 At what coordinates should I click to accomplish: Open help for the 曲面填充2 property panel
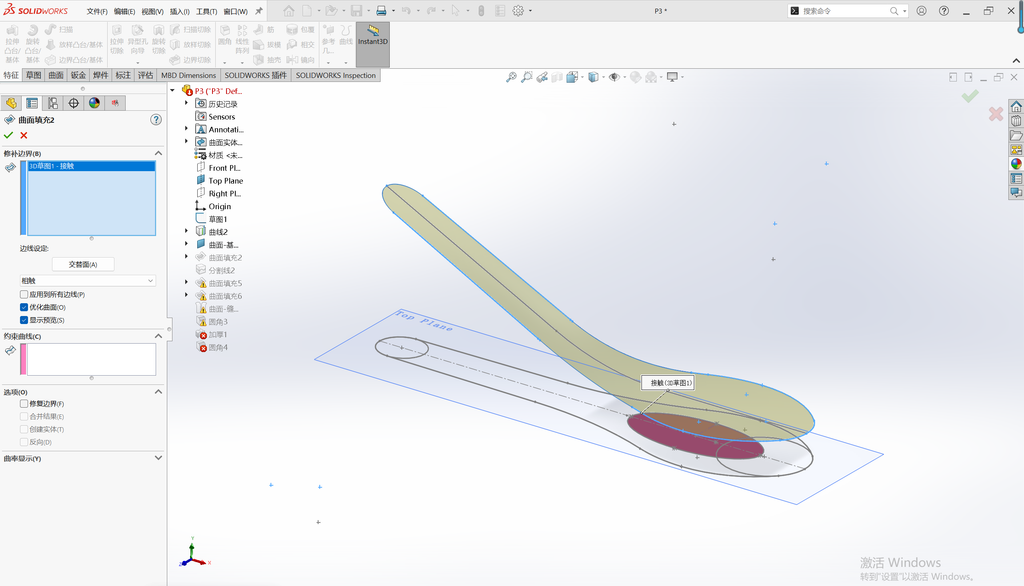pyautogui.click(x=156, y=120)
